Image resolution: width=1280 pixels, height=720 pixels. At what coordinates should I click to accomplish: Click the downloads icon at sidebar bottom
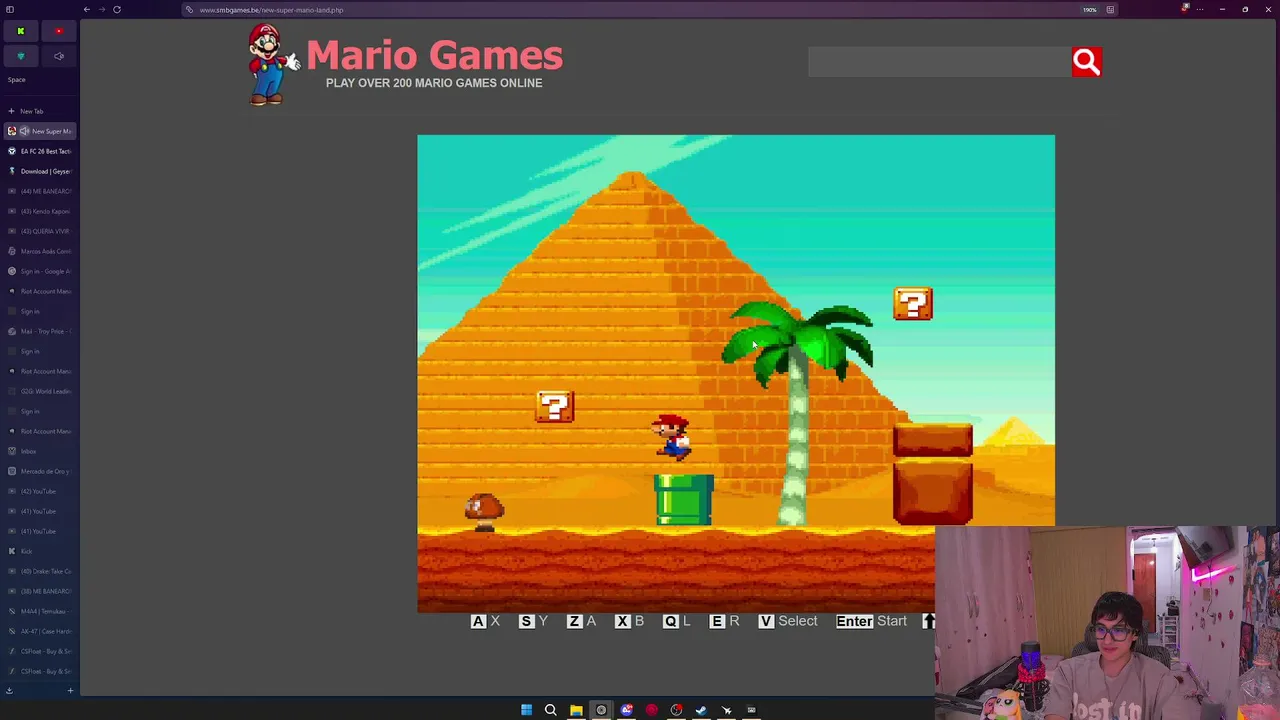(x=9, y=690)
